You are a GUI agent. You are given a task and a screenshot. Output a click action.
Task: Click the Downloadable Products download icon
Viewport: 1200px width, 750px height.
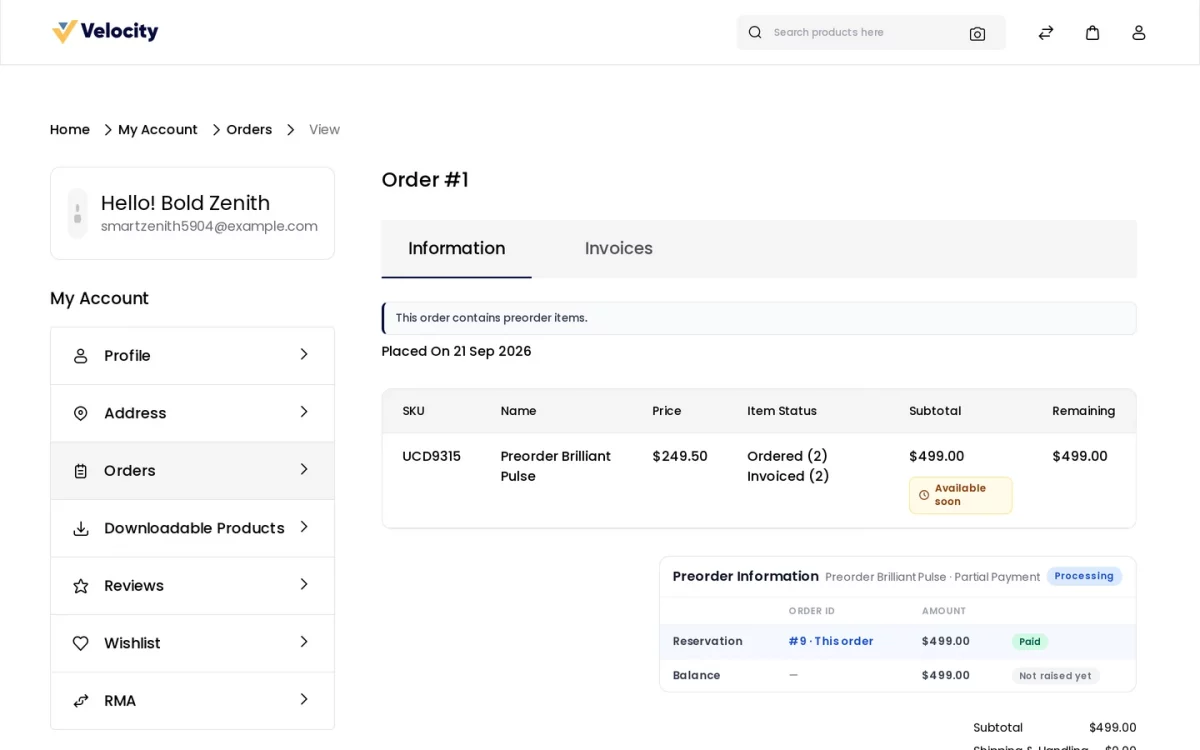[81, 528]
